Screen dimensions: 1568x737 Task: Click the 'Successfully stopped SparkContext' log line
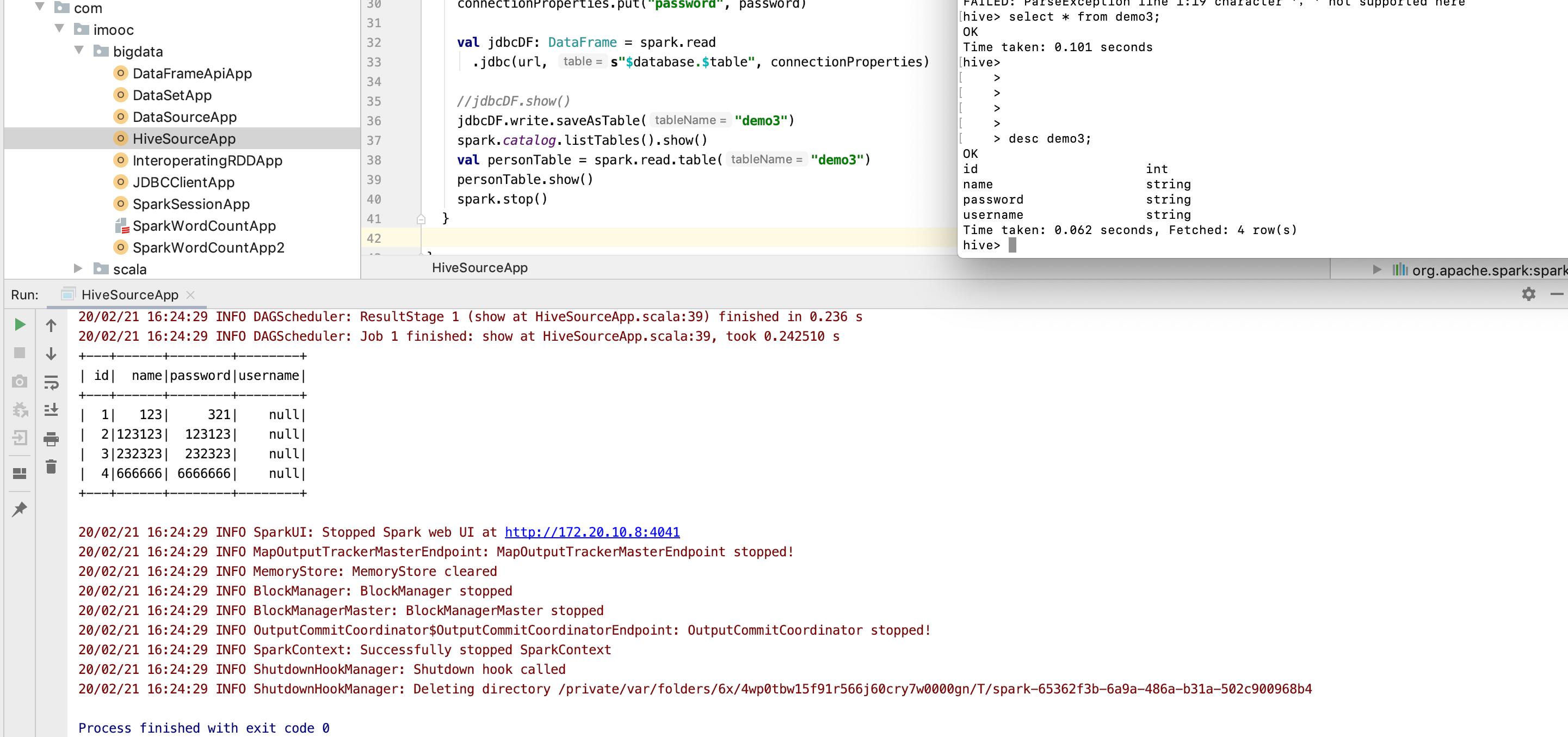(344, 649)
